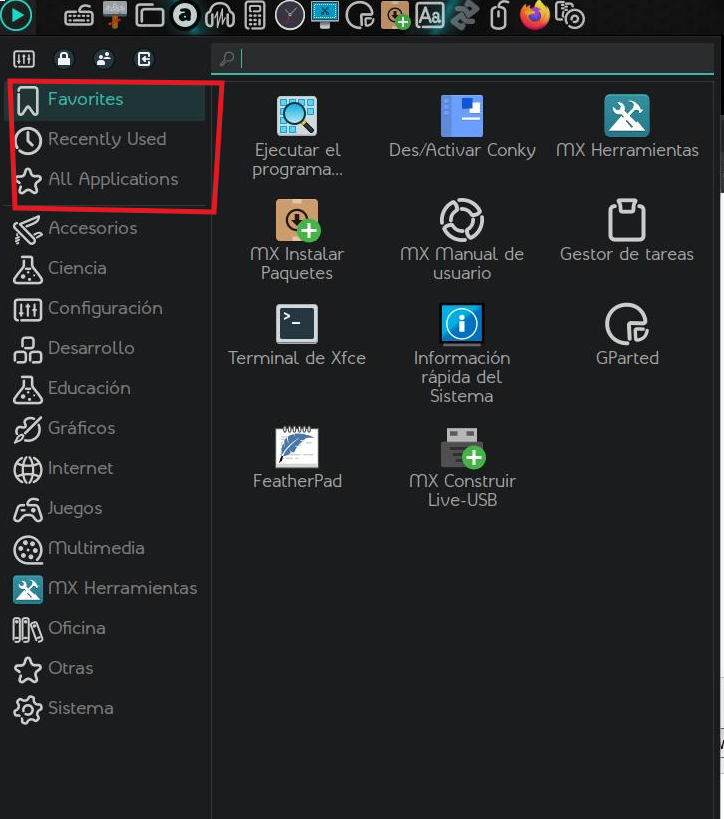The width and height of the screenshot is (724, 819).
Task: Select the Sistema category
Action: [105, 709]
